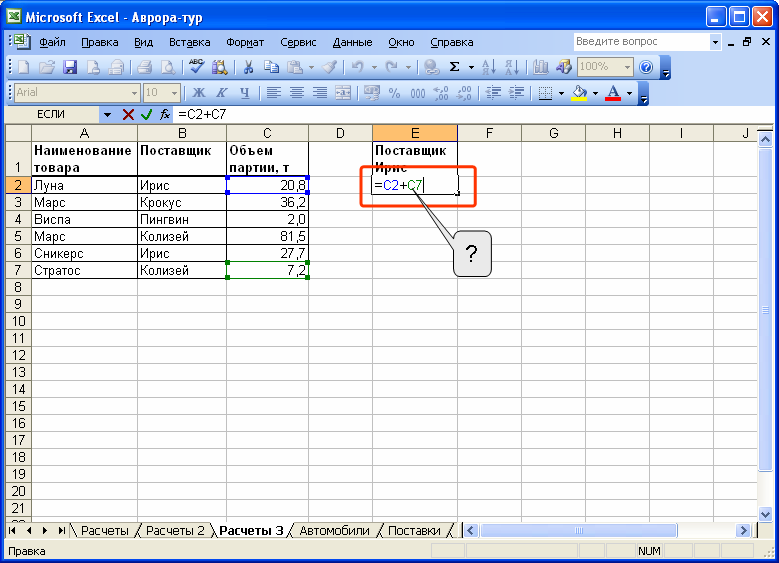Image resolution: width=779 pixels, height=563 pixels.
Task: Click in the formula bar text =C2+C7
Action: point(202,115)
